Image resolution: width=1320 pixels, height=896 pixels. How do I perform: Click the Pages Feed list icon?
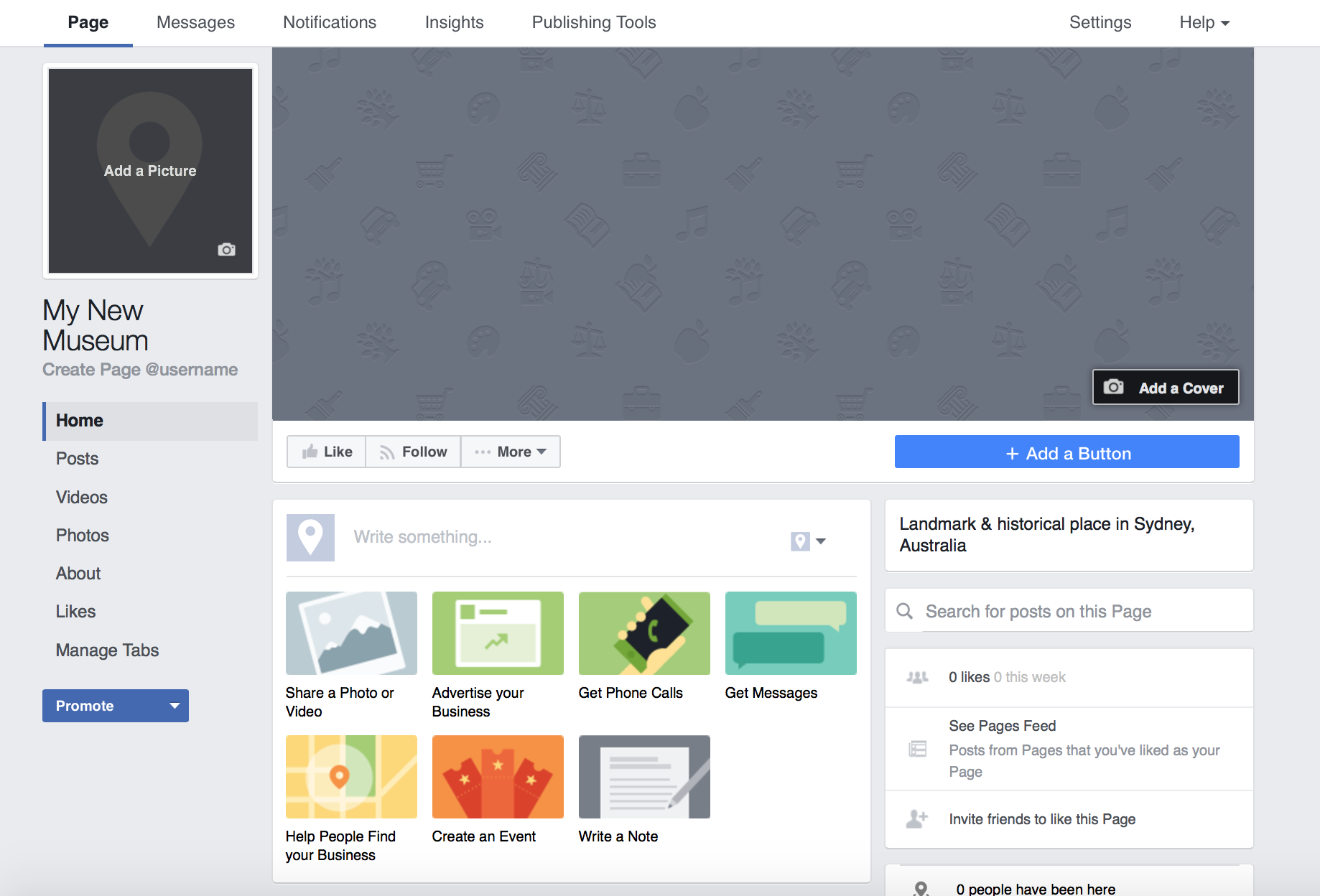click(x=918, y=749)
